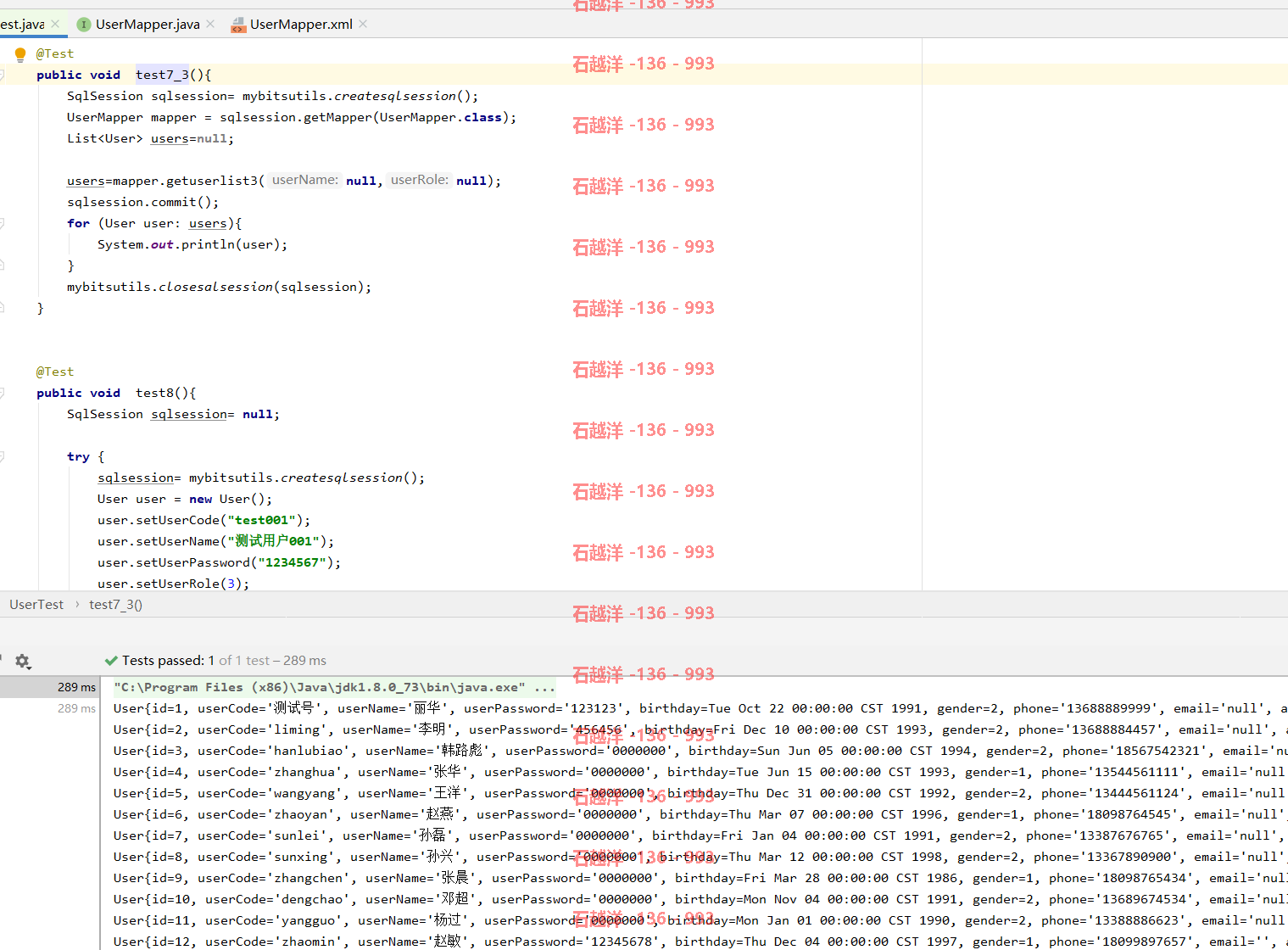The height and width of the screenshot is (950, 1288).
Task: Click the "test001" string literal
Action: (x=261, y=520)
